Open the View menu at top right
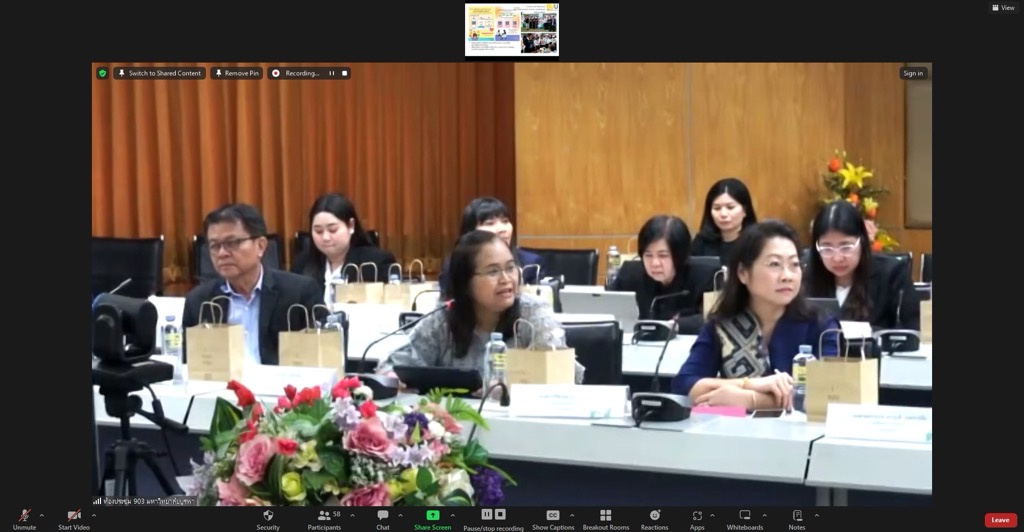Viewport: 1024px width, 532px height. [1003, 7]
